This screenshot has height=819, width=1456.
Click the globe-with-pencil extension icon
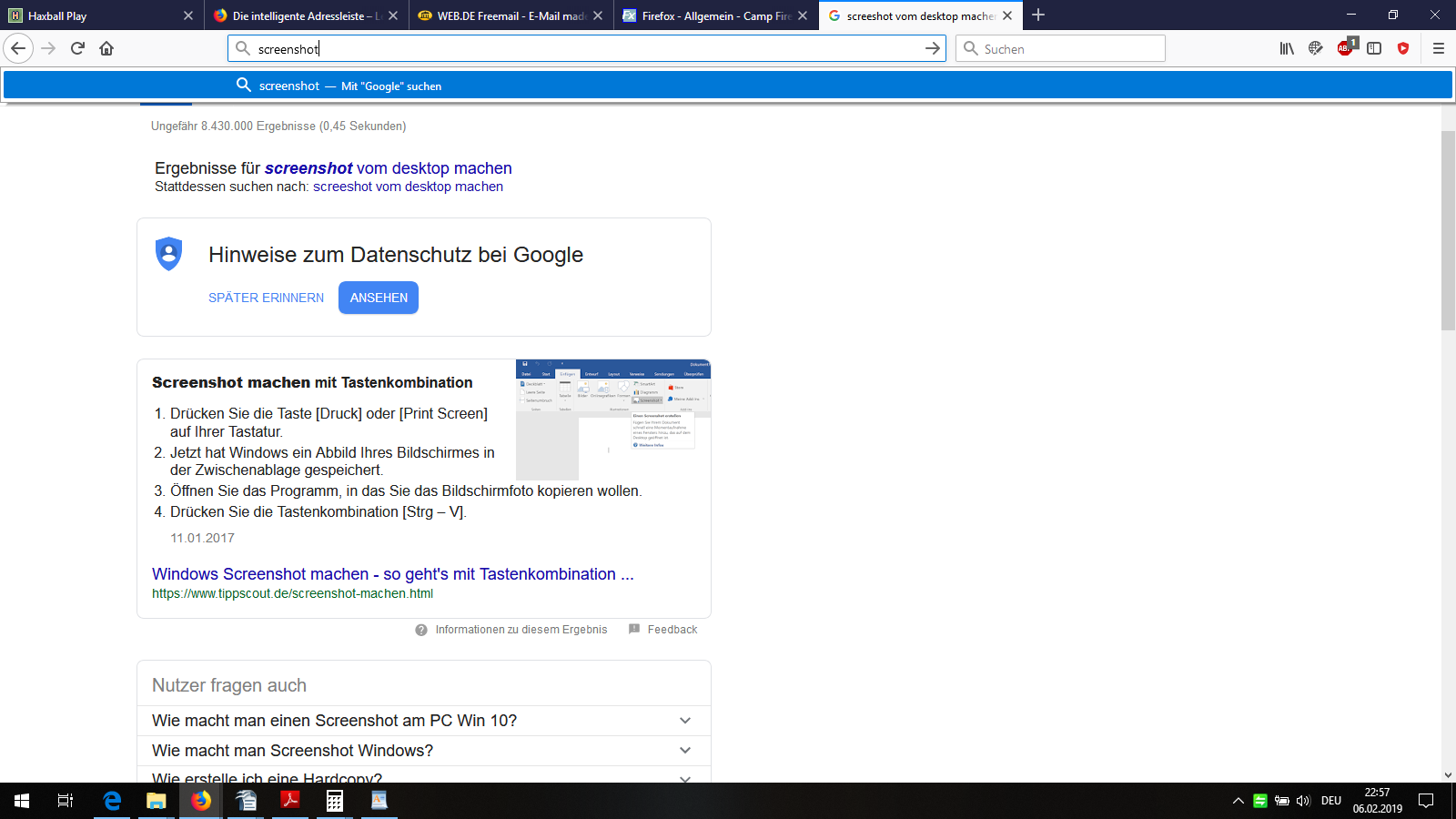[x=1316, y=48]
